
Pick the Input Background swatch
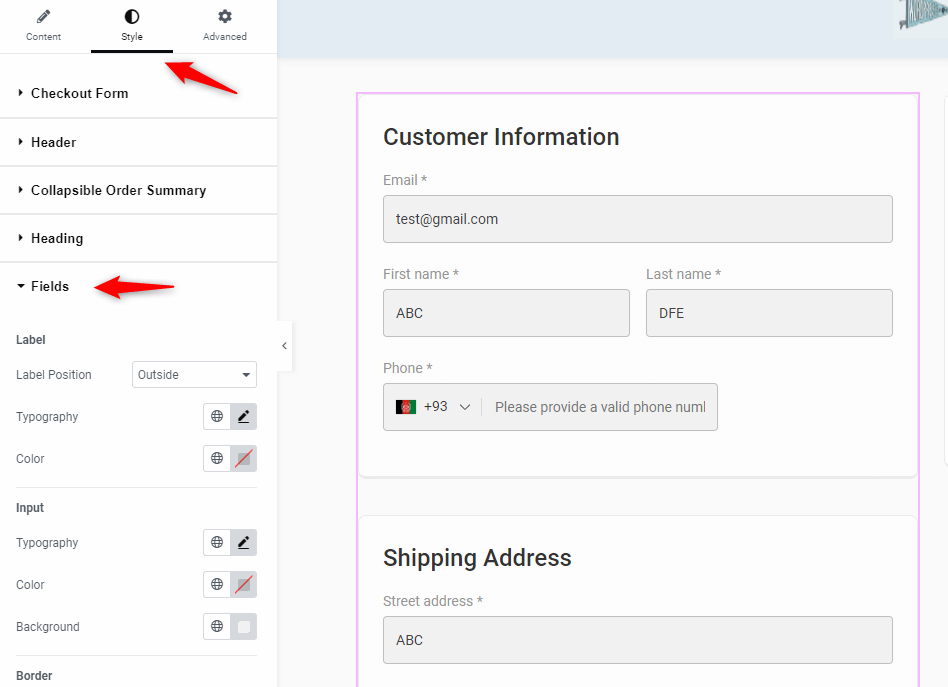(x=244, y=627)
